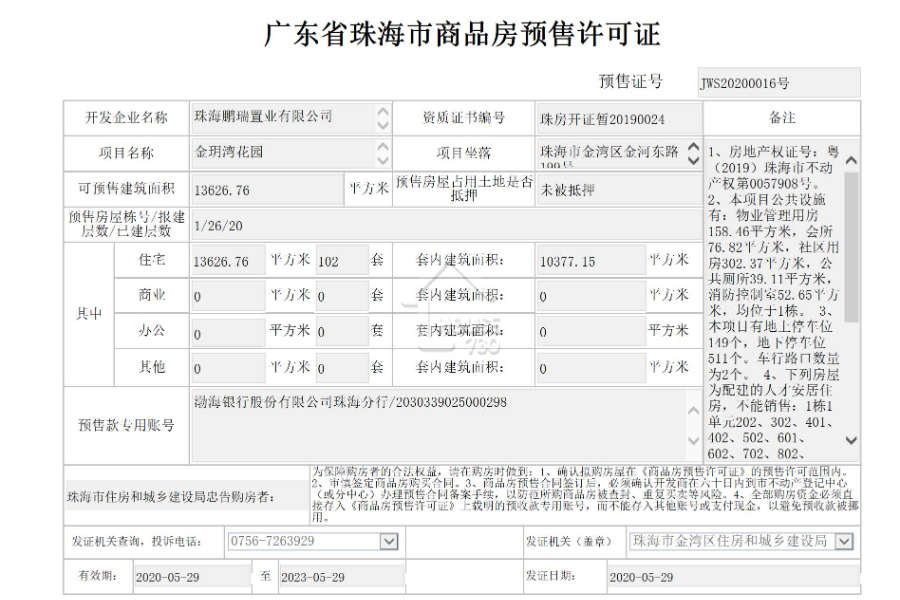The width and height of the screenshot is (900, 600).
Task: Click the 预售证号 label
Action: coord(630,82)
